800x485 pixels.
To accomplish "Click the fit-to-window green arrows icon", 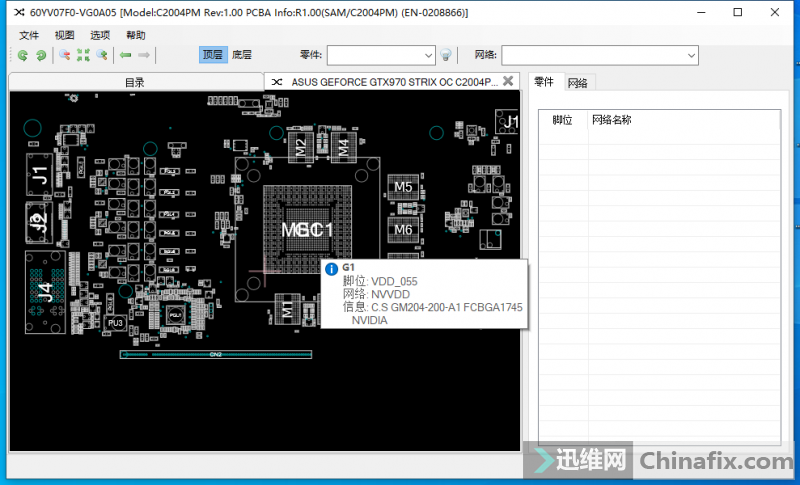I will pos(83,55).
